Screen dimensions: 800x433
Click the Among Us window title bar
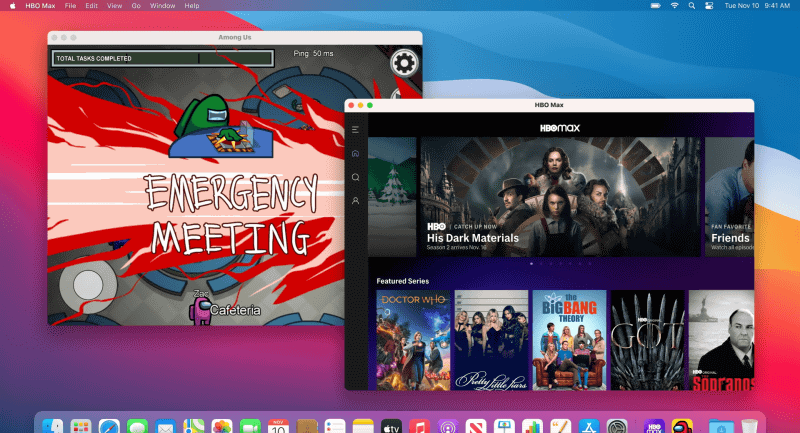click(x=235, y=38)
